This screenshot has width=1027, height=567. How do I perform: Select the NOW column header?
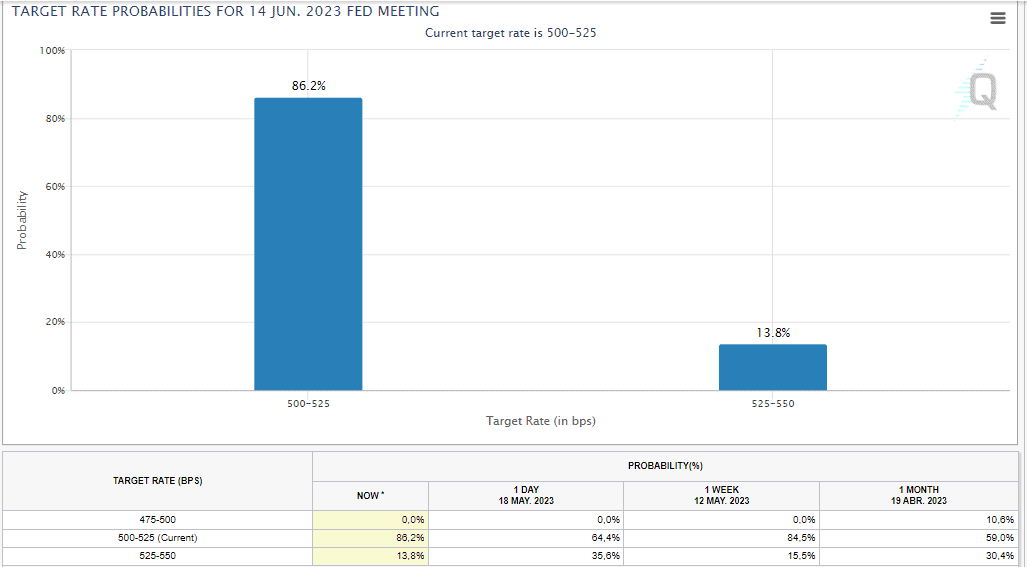(x=370, y=495)
